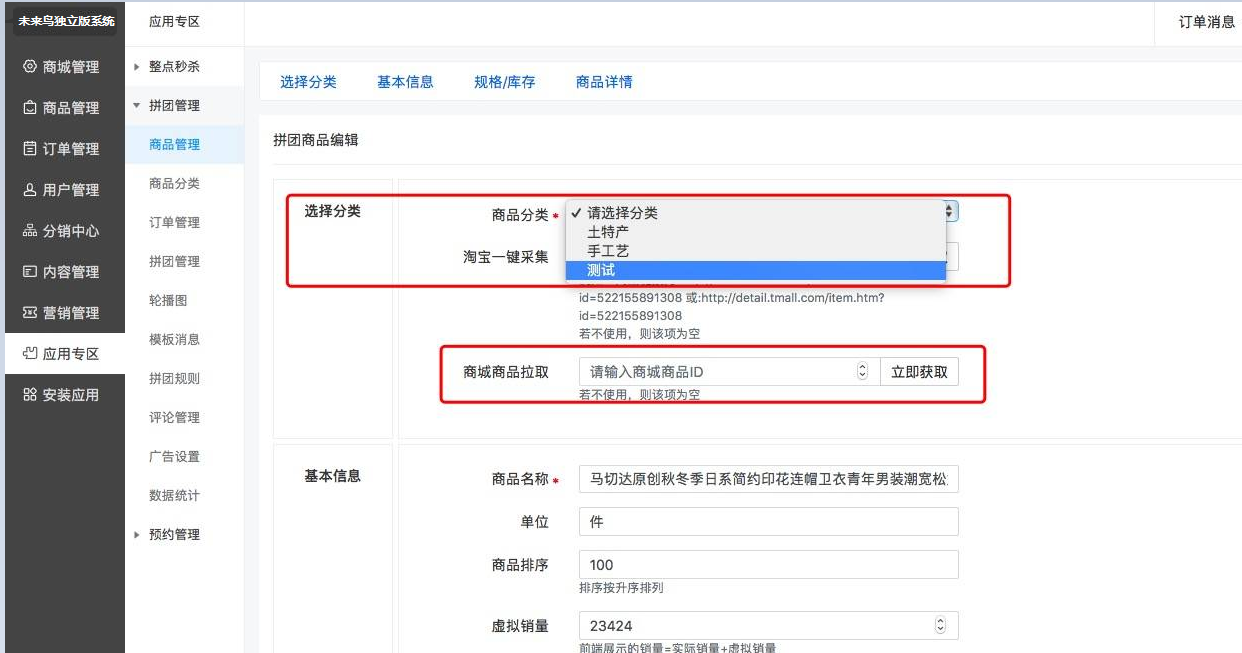Viewport: 1242px width, 653px height.
Task: Click the 分销中心 hierarchy icon
Action: point(30,231)
